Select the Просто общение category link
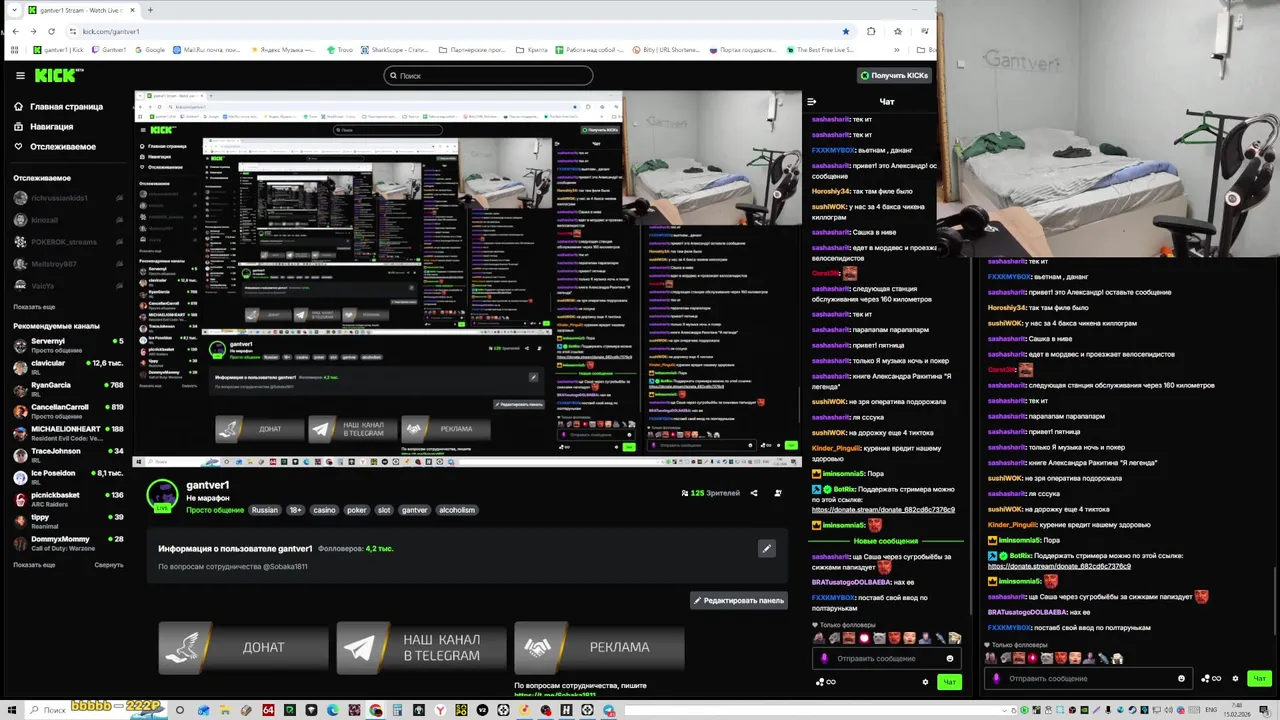Screen dimensions: 1280x720 [215, 510]
